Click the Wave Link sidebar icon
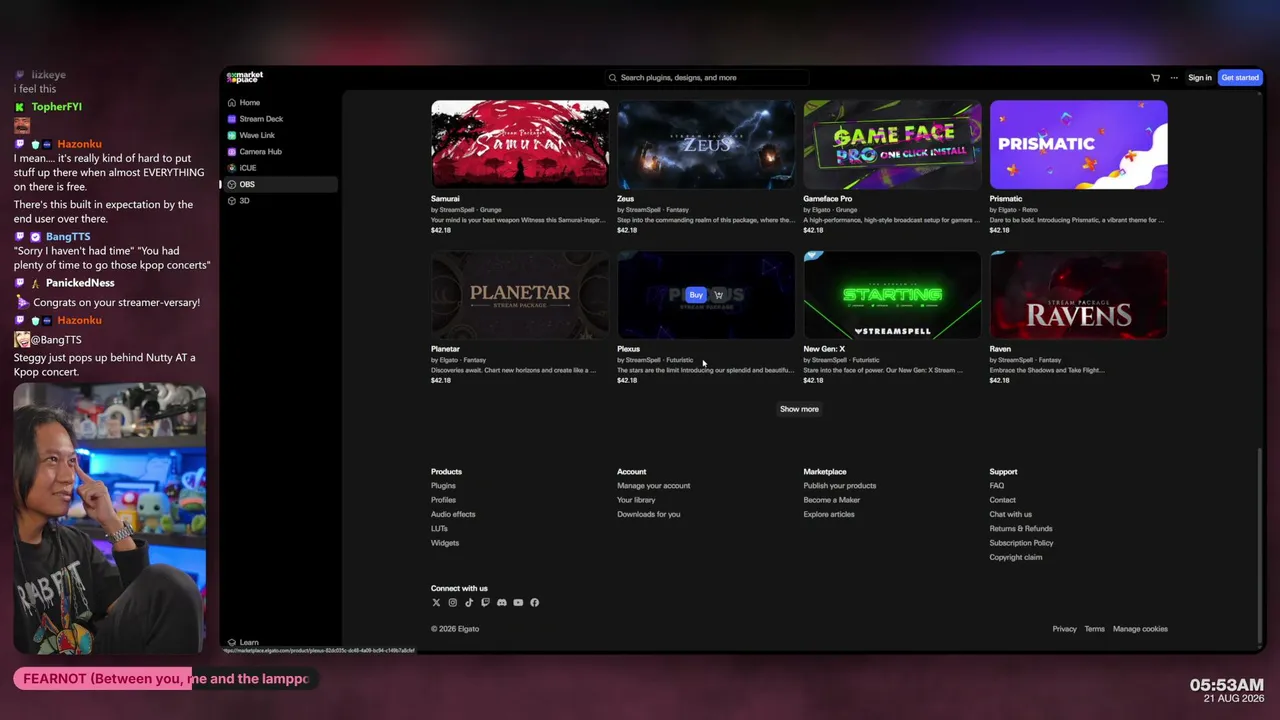Screen dimensions: 1280x720 click(x=232, y=135)
